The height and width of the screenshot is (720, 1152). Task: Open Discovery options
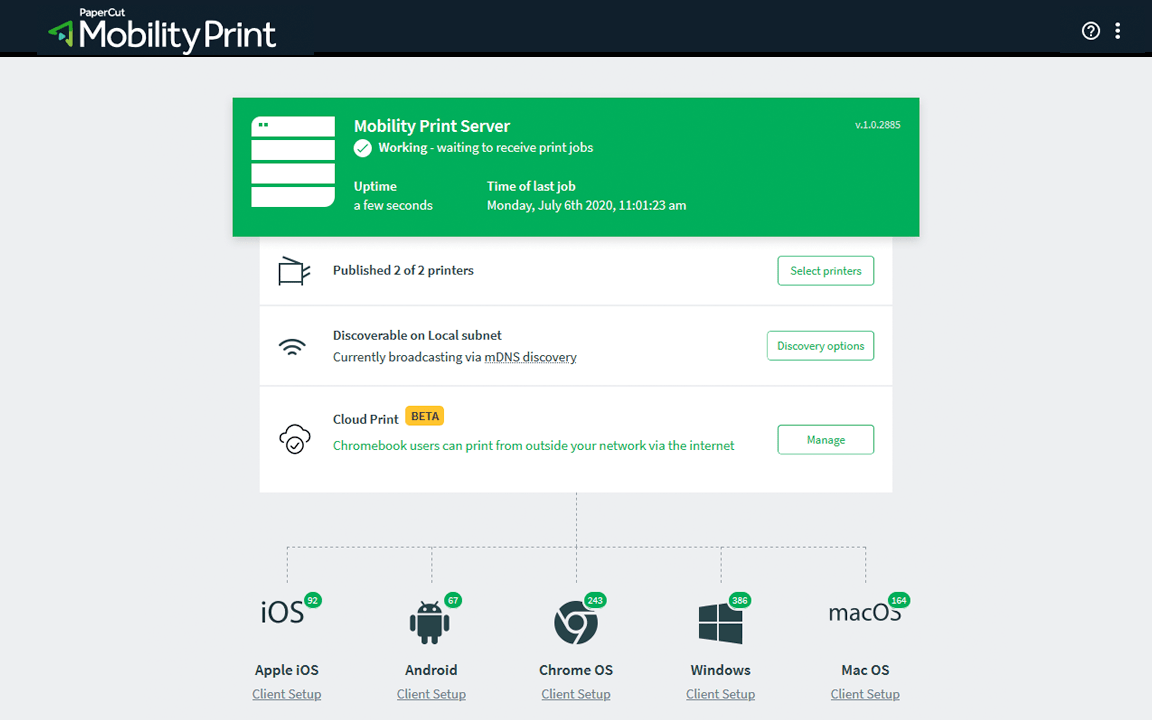821,345
